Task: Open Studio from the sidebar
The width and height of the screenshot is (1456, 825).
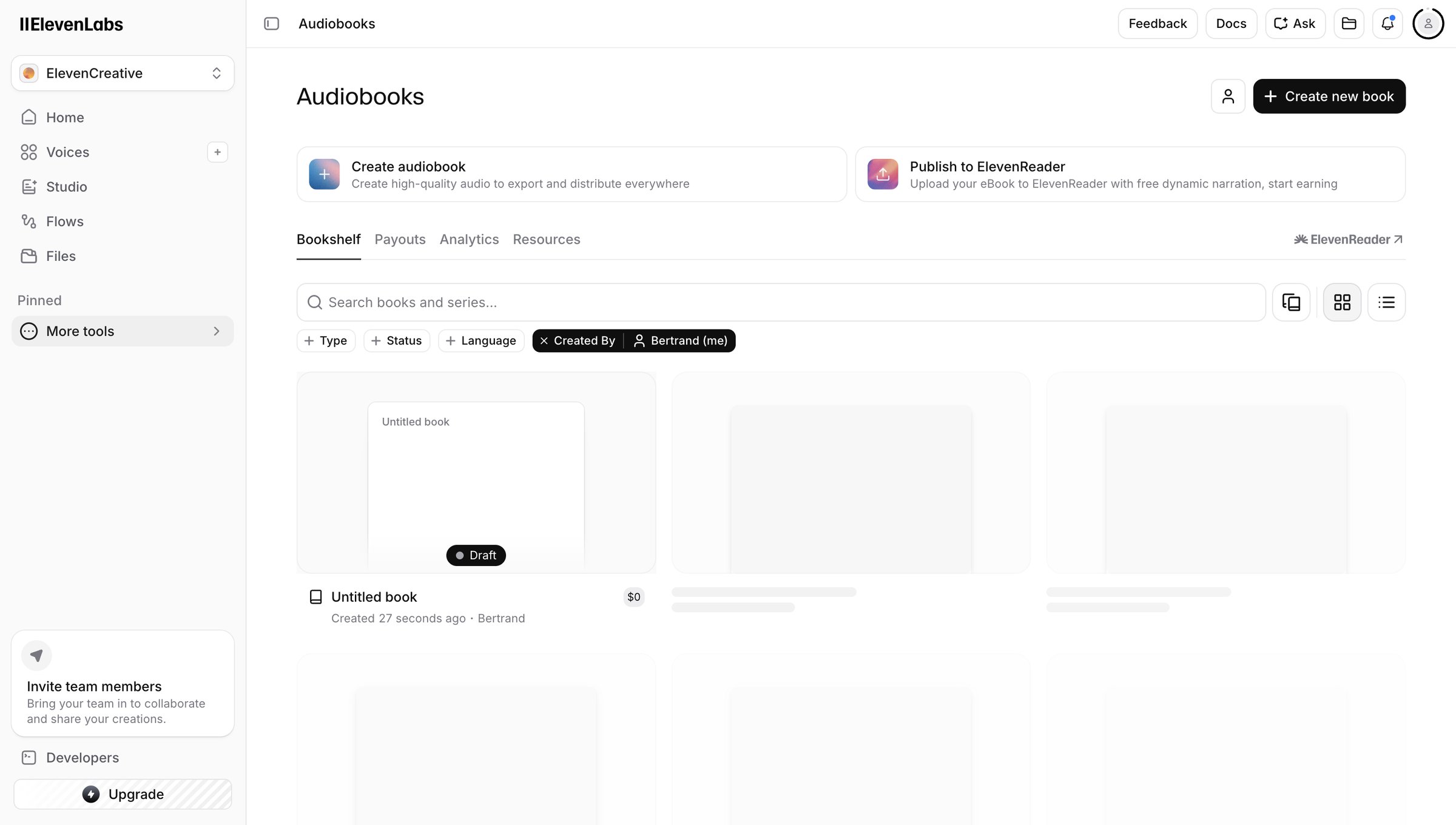Action: coord(123,186)
